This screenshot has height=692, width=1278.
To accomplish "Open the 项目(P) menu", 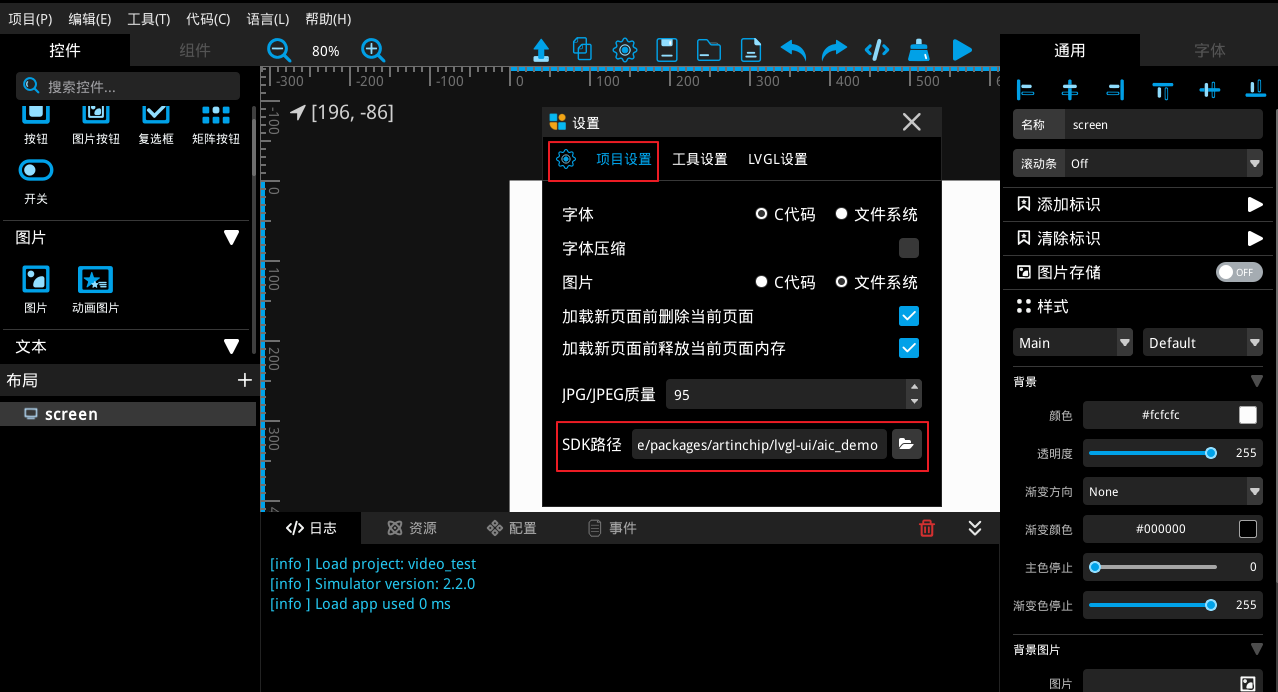I will tap(30, 19).
